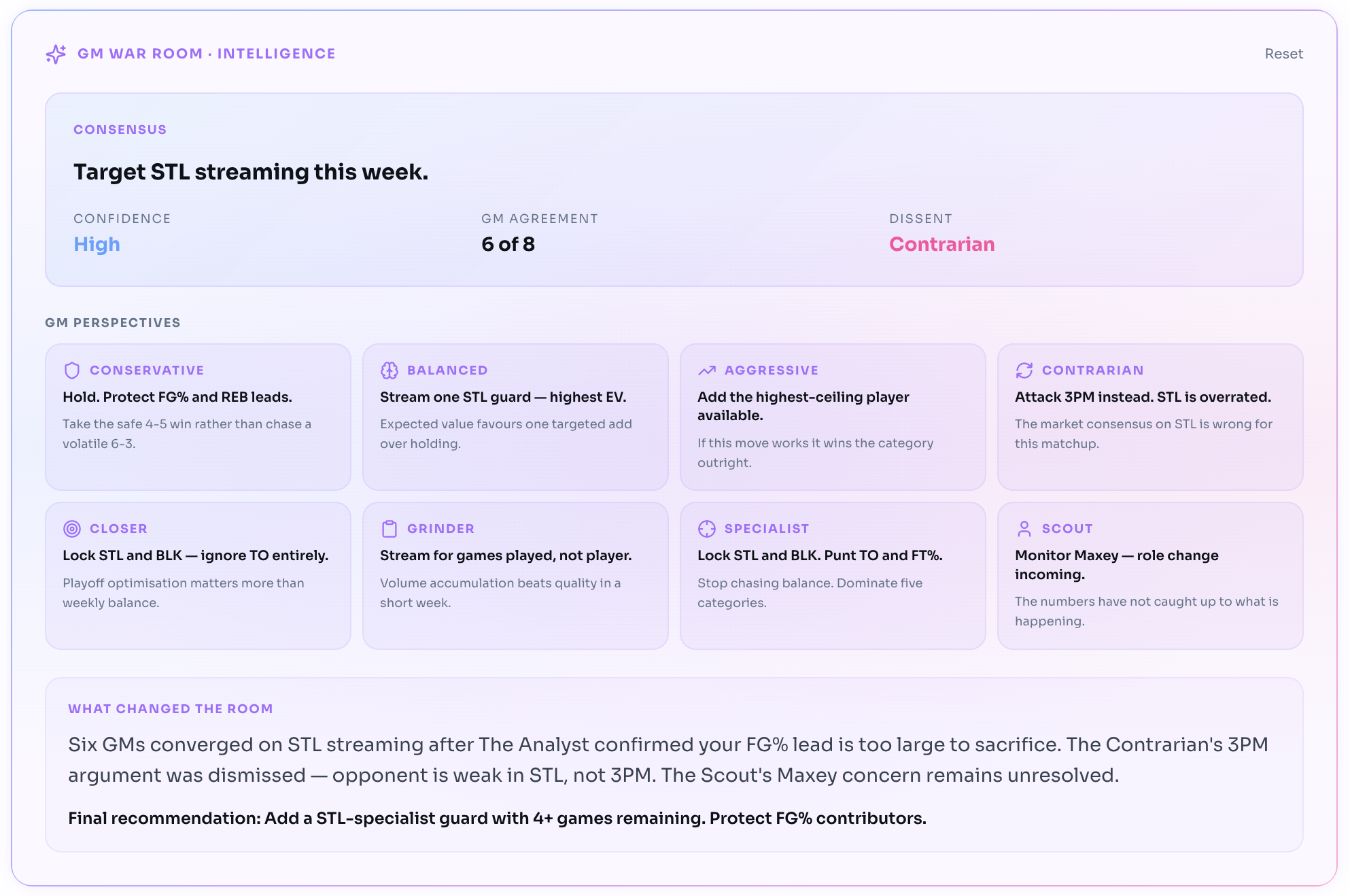Open the Balanced 'Stream one STL guard' card
The height and width of the screenshot is (896, 1350).
point(515,417)
